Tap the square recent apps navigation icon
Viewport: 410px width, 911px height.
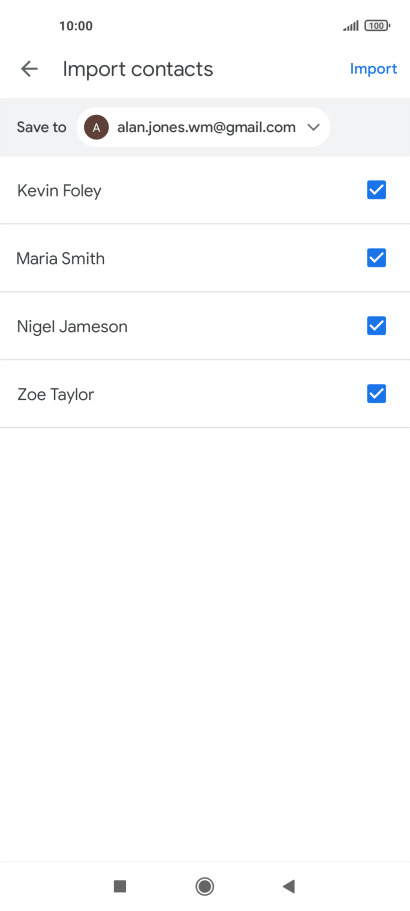[120, 886]
